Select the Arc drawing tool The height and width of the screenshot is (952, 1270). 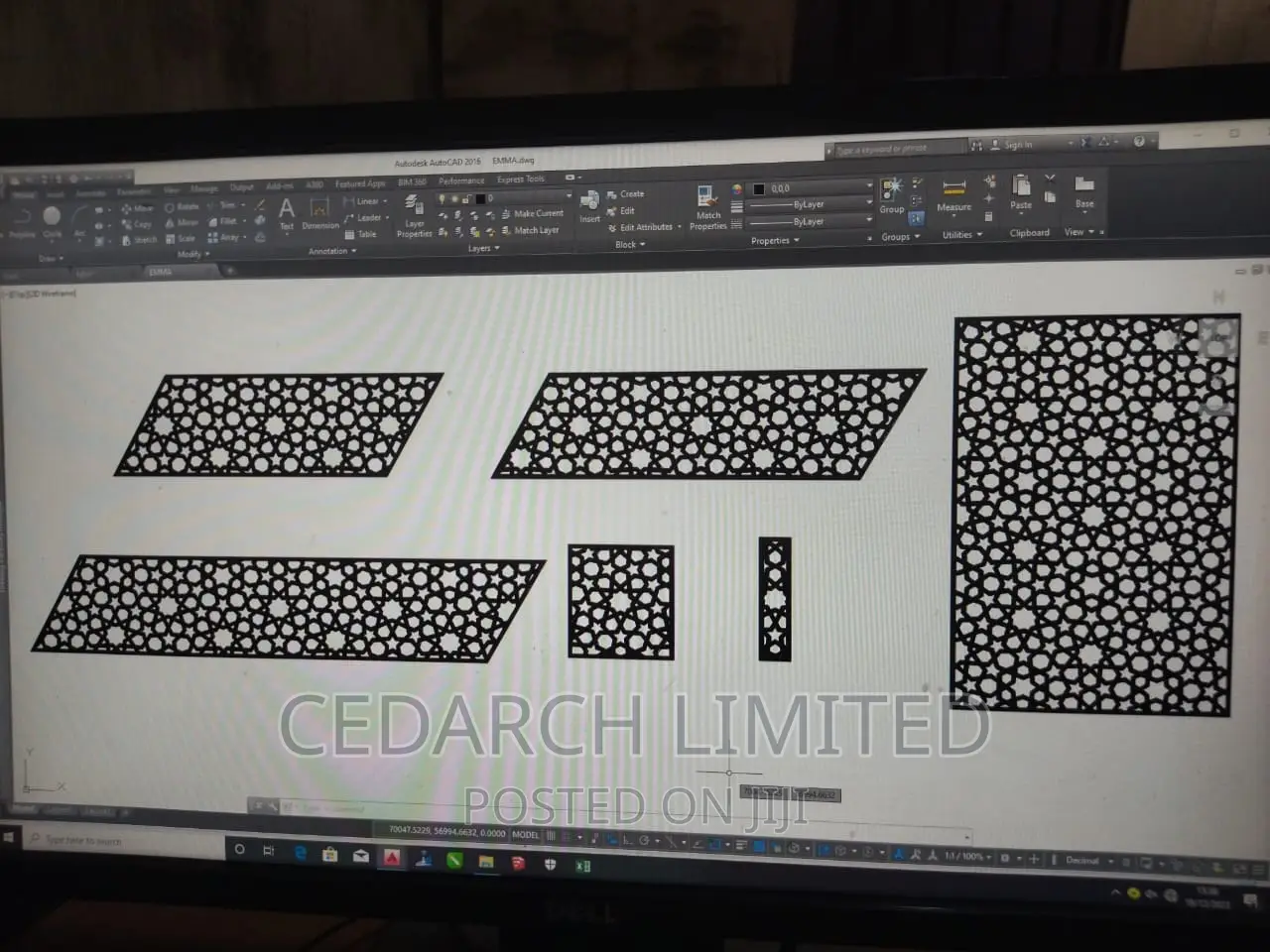[79, 222]
